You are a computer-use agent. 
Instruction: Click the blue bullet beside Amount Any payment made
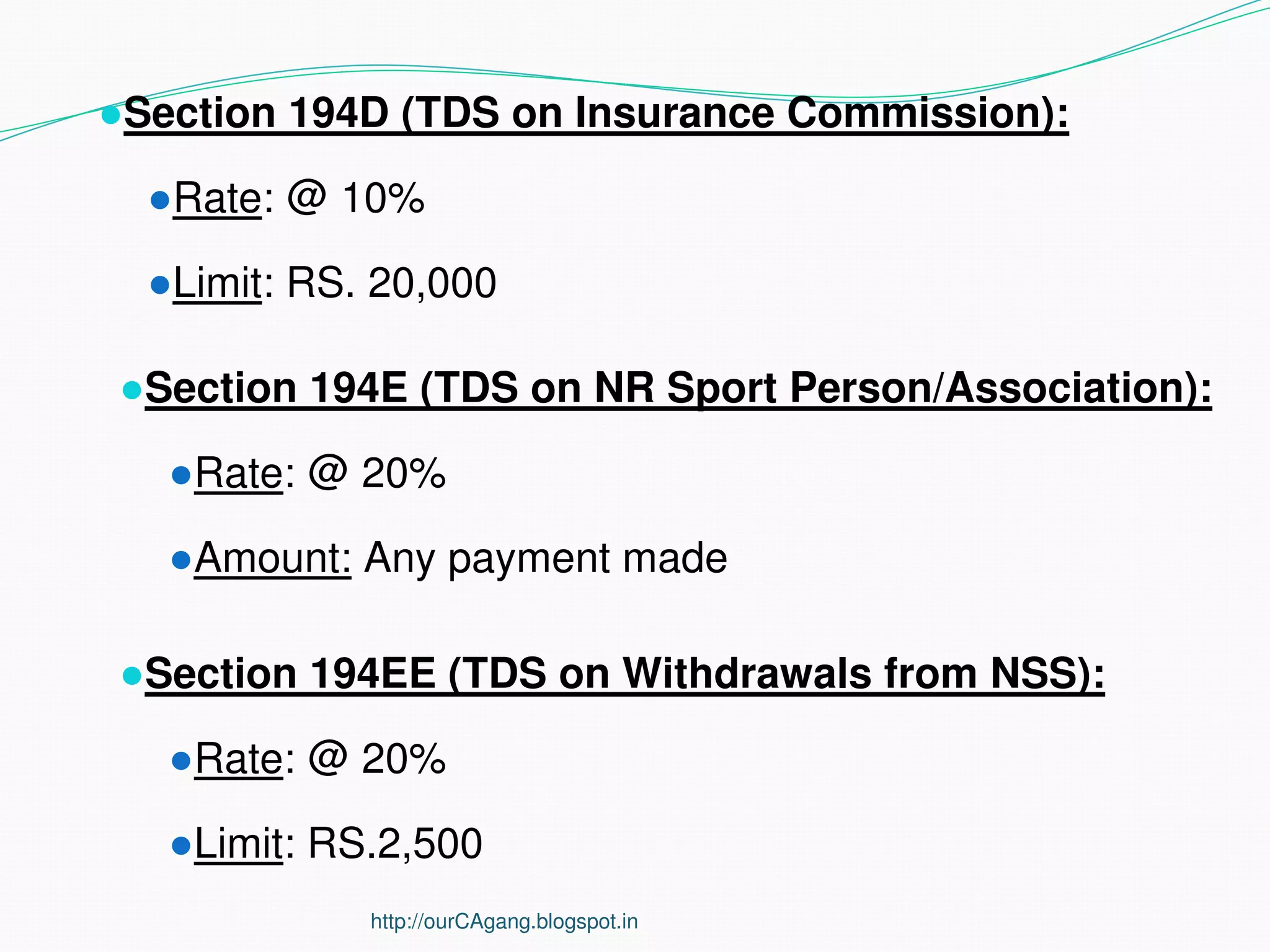click(x=180, y=560)
